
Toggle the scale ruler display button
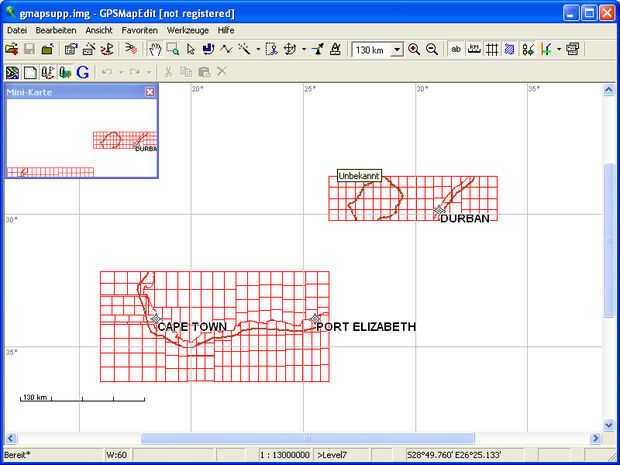click(474, 49)
